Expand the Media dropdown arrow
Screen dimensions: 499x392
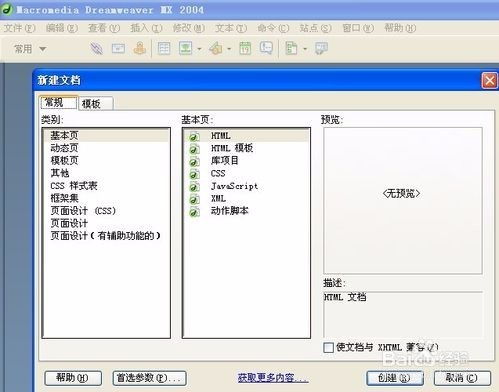[229, 49]
